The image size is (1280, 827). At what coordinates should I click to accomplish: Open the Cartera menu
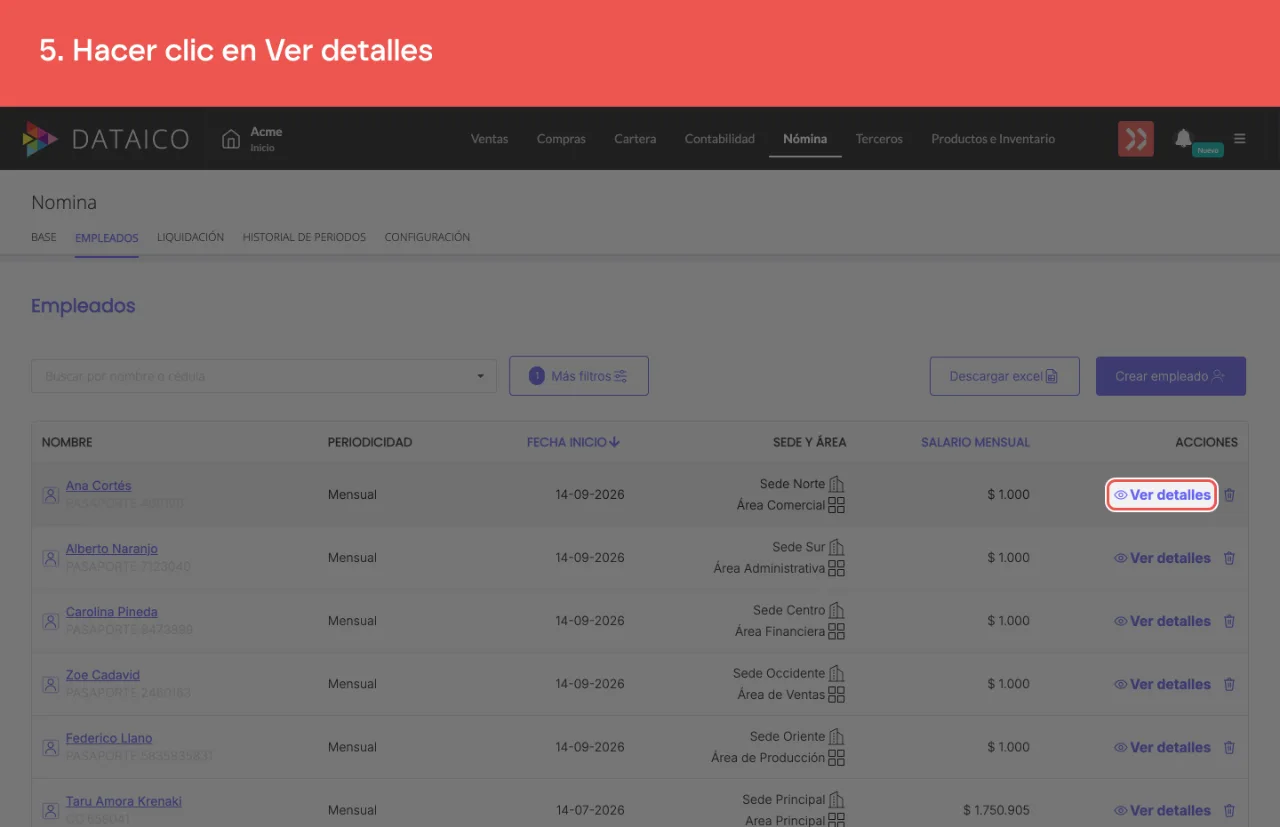click(x=635, y=139)
